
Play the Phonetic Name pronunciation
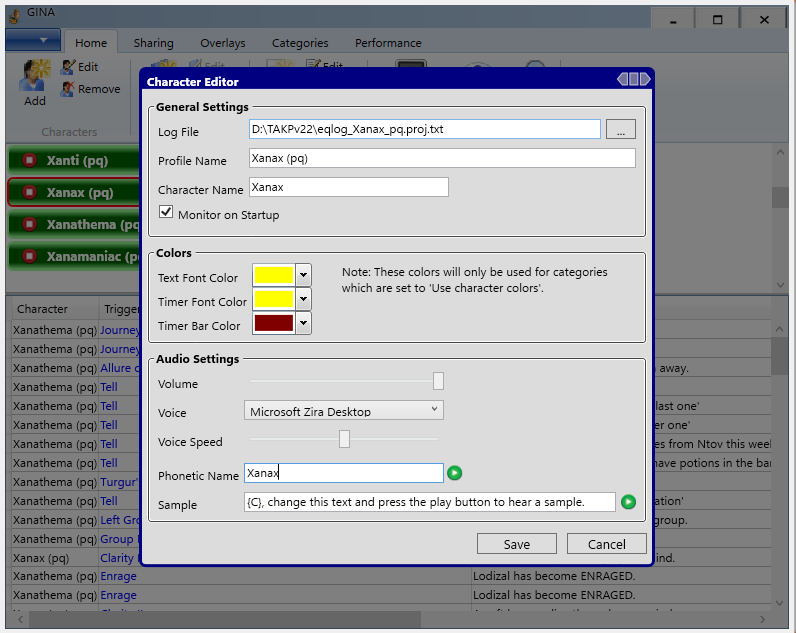click(455, 473)
